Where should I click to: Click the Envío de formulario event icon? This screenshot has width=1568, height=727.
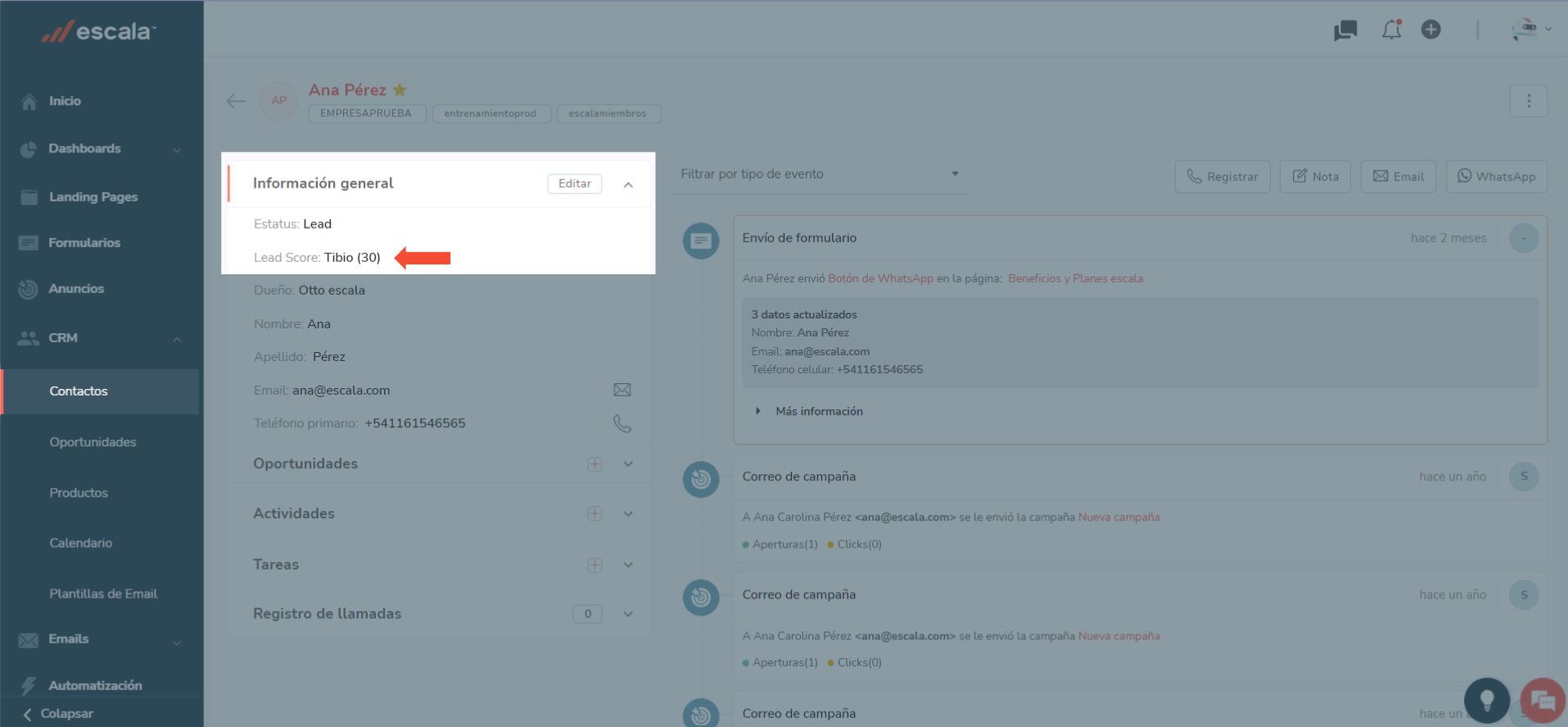(x=701, y=241)
